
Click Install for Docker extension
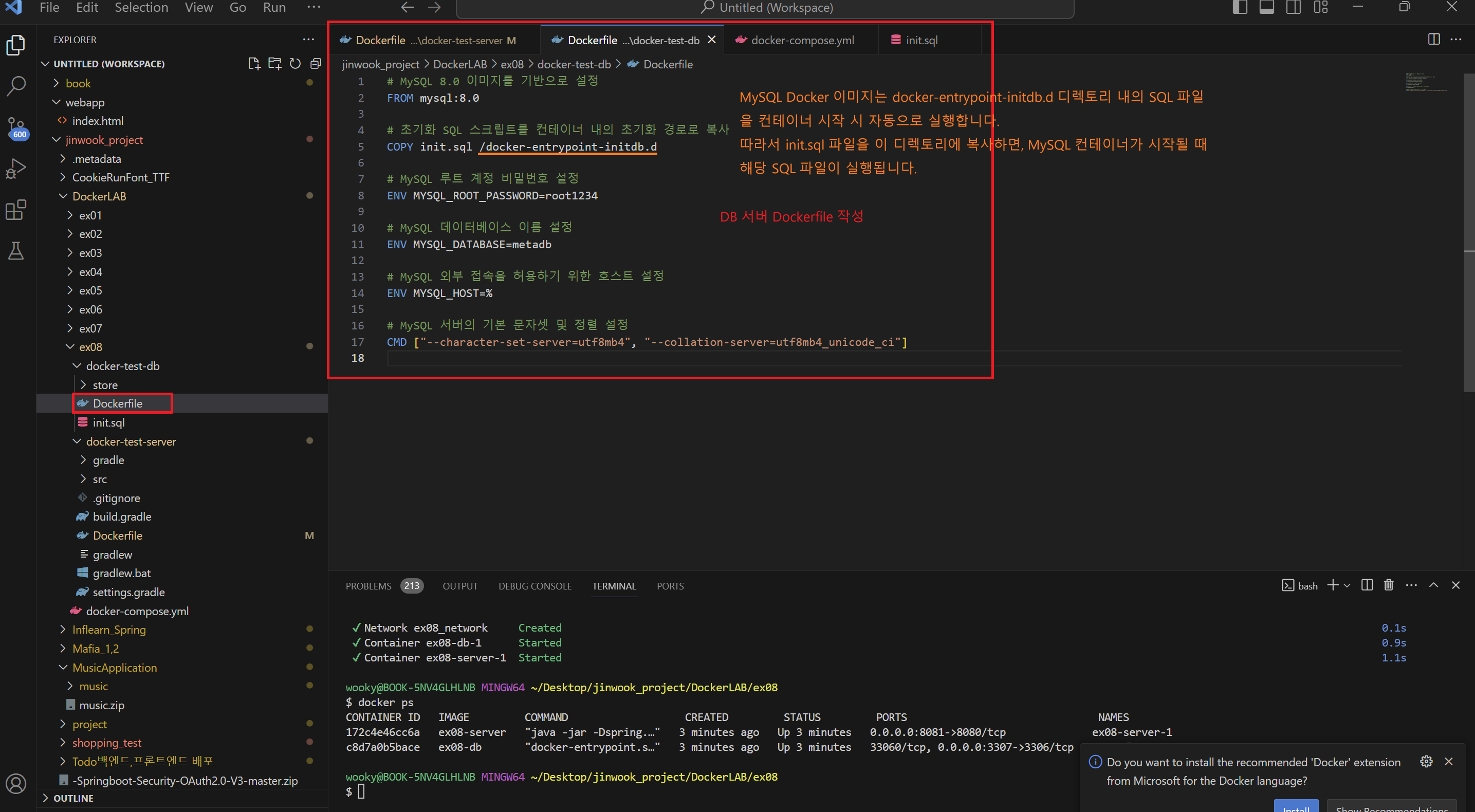[1295, 807]
